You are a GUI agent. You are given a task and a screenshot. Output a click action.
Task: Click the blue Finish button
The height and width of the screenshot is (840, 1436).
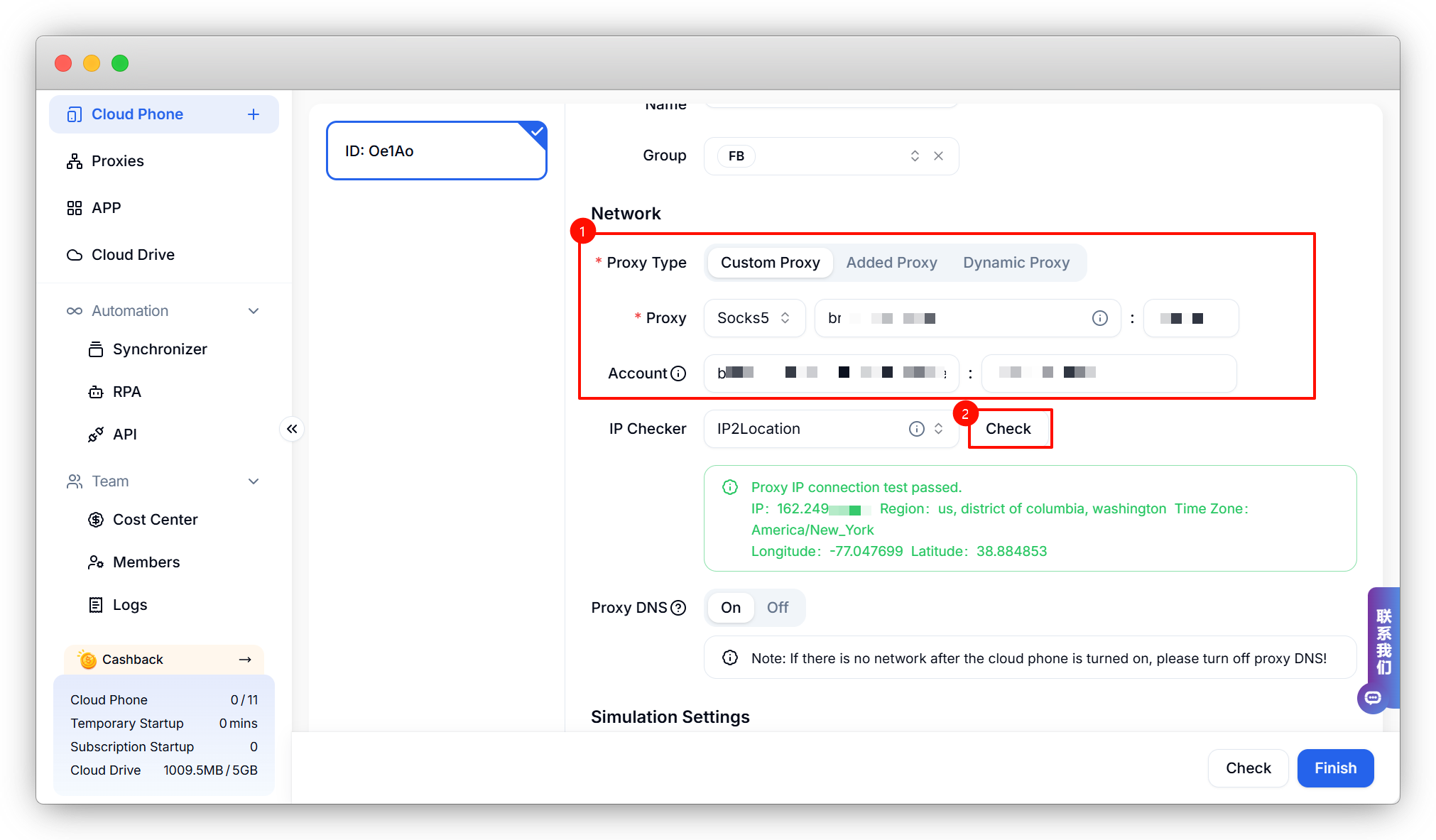(x=1334, y=768)
